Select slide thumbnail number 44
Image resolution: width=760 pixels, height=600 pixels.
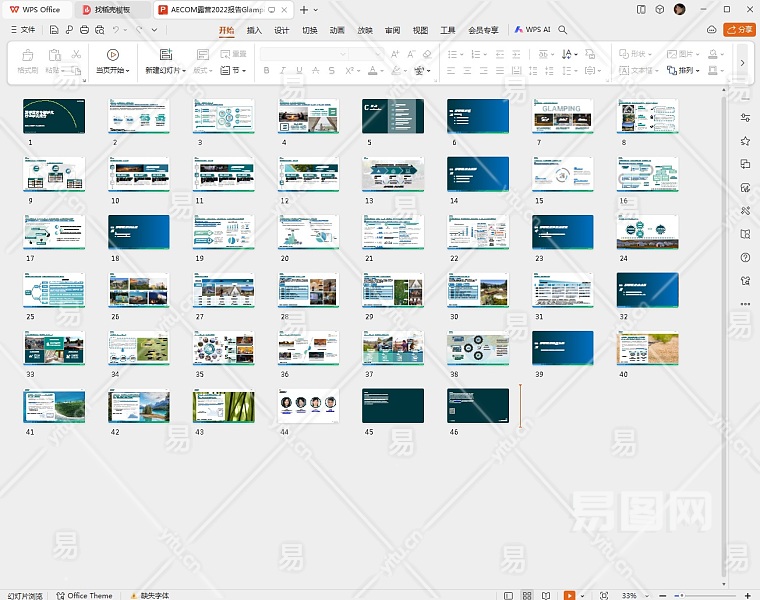click(307, 405)
